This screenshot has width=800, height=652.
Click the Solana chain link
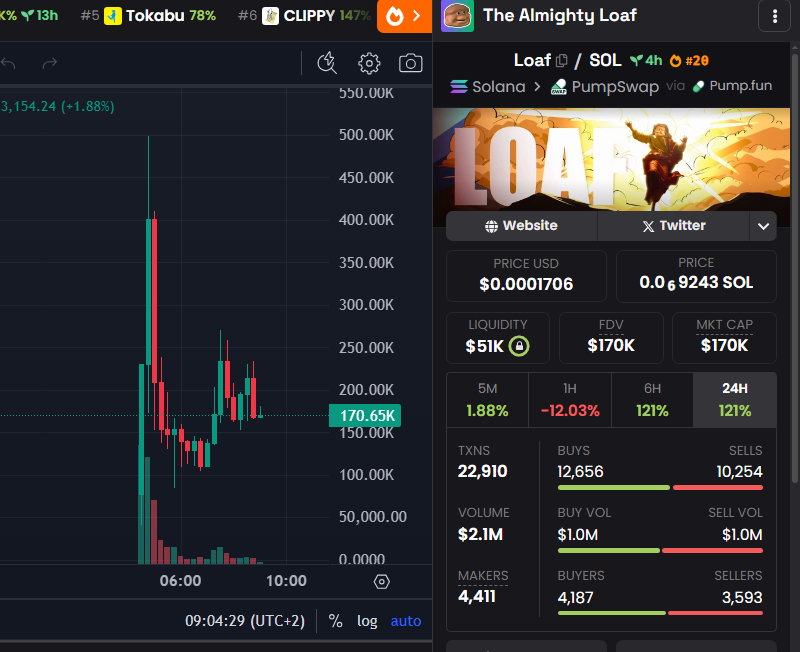point(488,86)
